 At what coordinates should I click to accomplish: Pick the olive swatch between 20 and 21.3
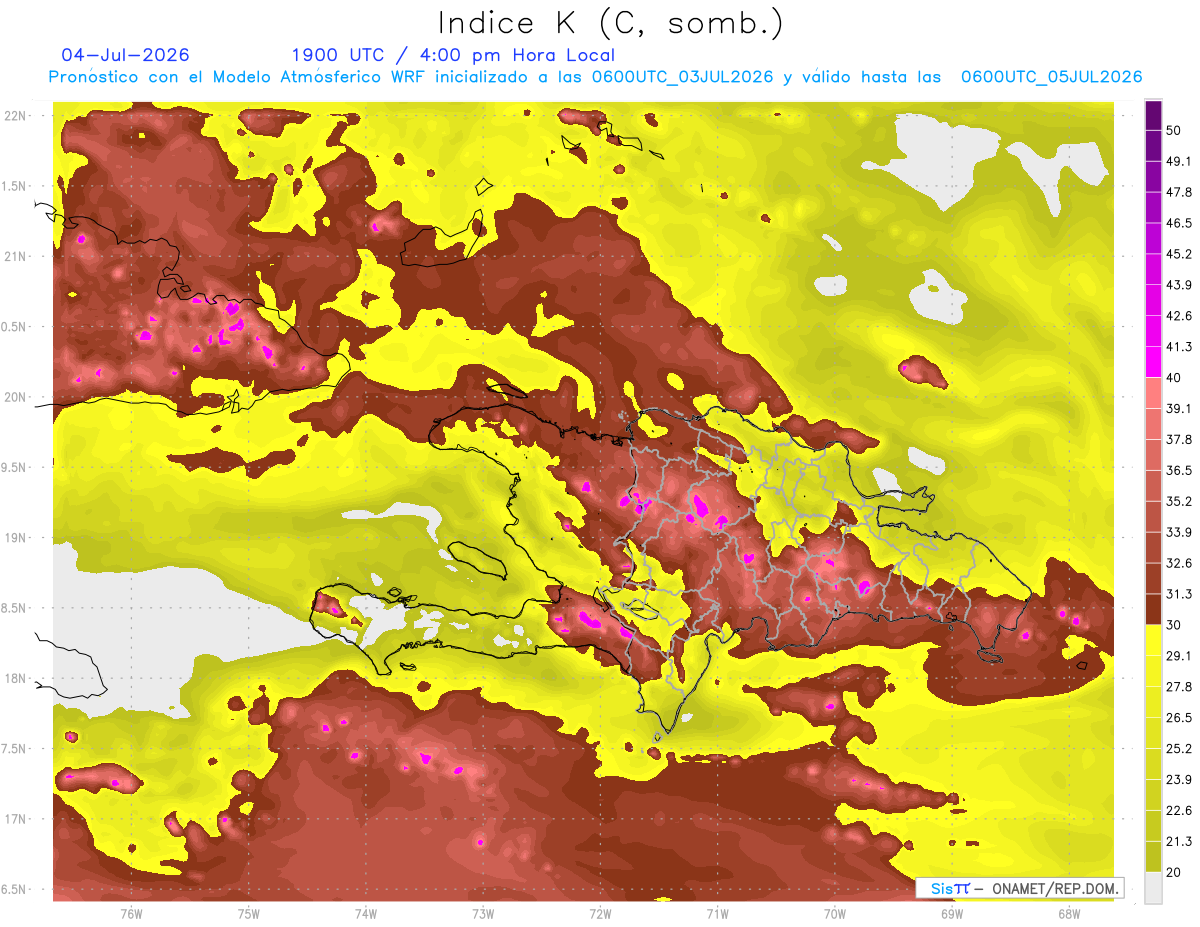pos(1153,857)
